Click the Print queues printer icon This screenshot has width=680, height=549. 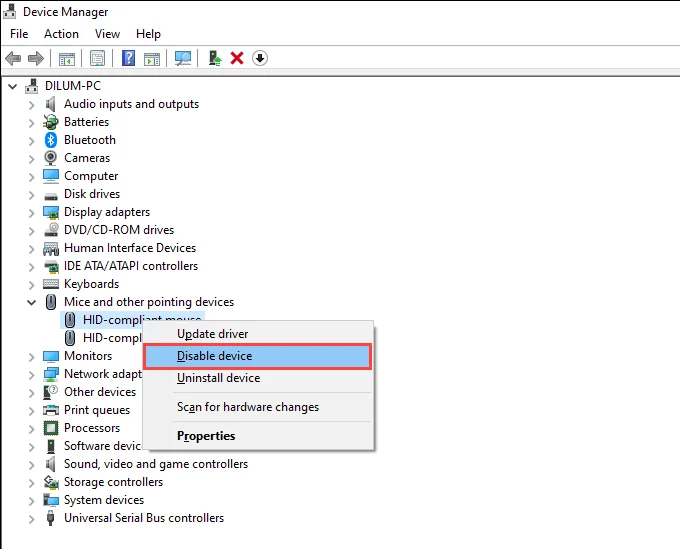(x=51, y=410)
